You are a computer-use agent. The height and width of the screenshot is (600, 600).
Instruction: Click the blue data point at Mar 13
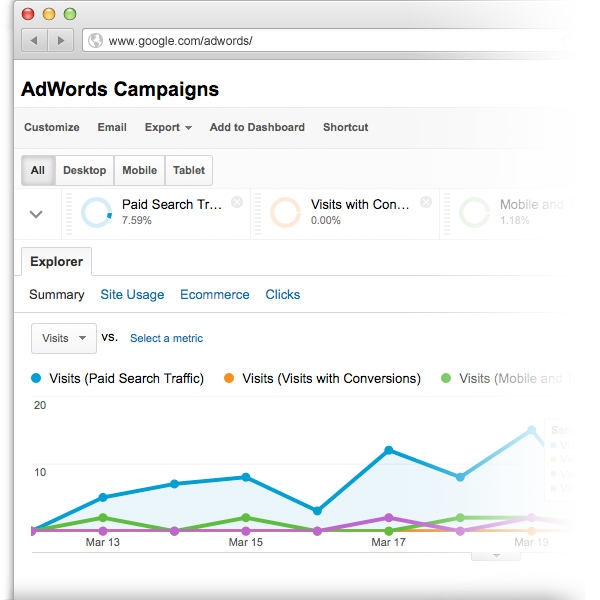[103, 497]
